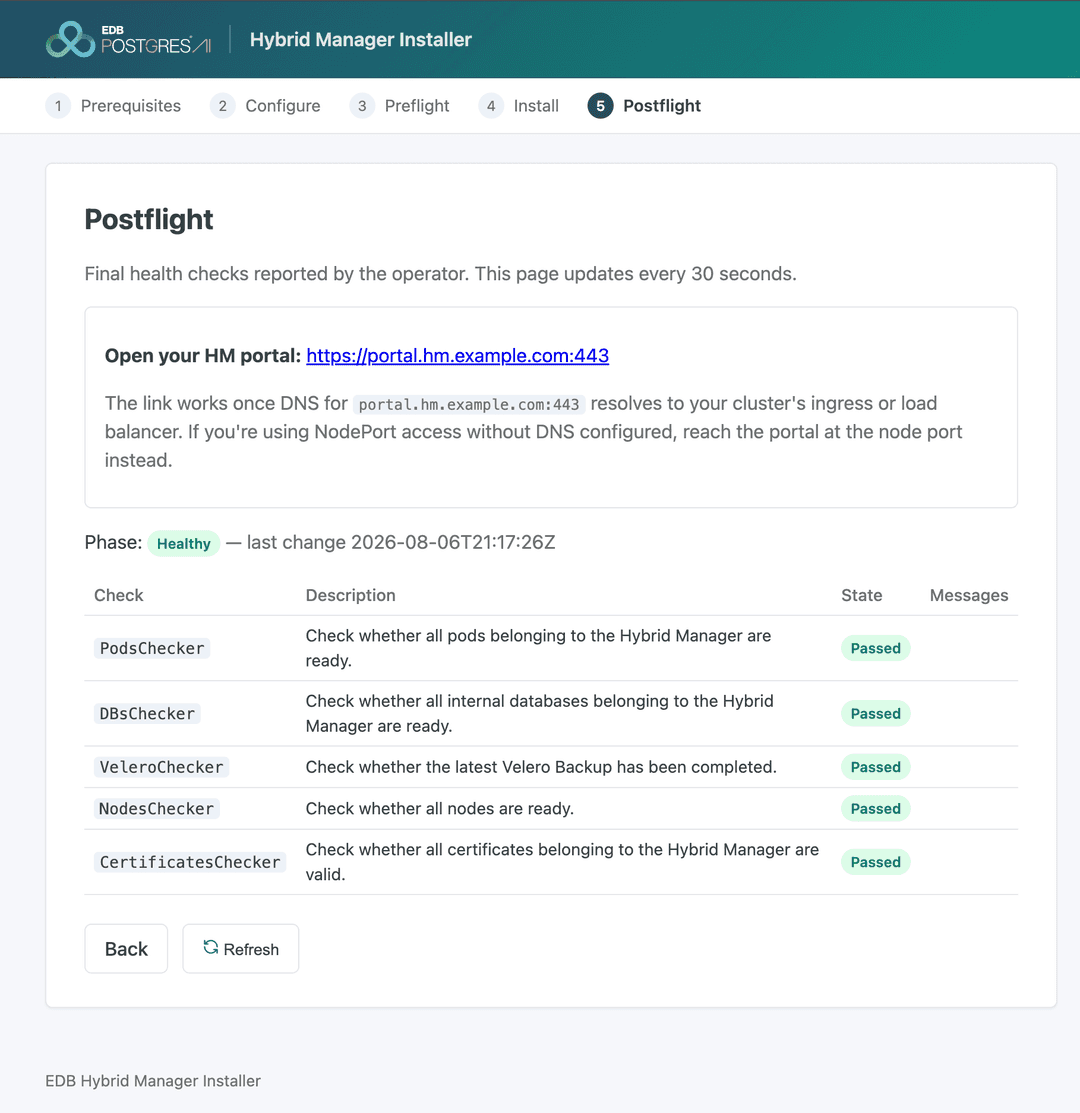Click the Description column header

[351, 595]
